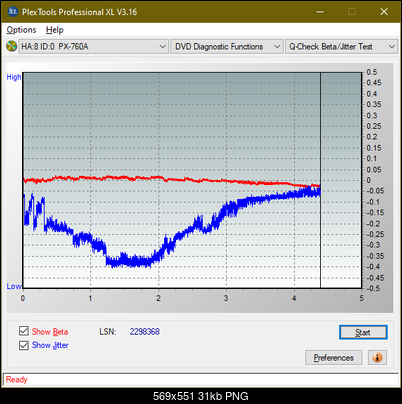Minimize the PlexTools window
The width and height of the screenshot is (402, 404).
(320, 12)
